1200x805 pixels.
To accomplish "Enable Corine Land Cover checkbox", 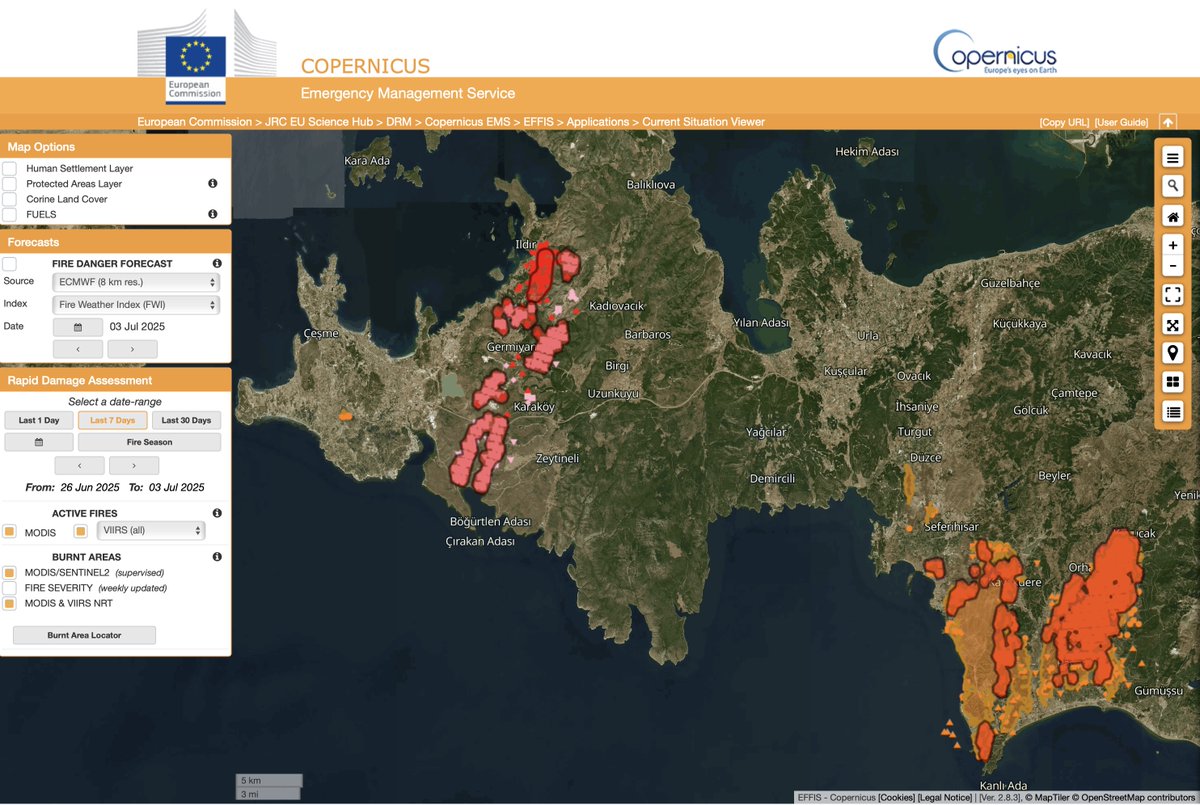I will [9, 199].
